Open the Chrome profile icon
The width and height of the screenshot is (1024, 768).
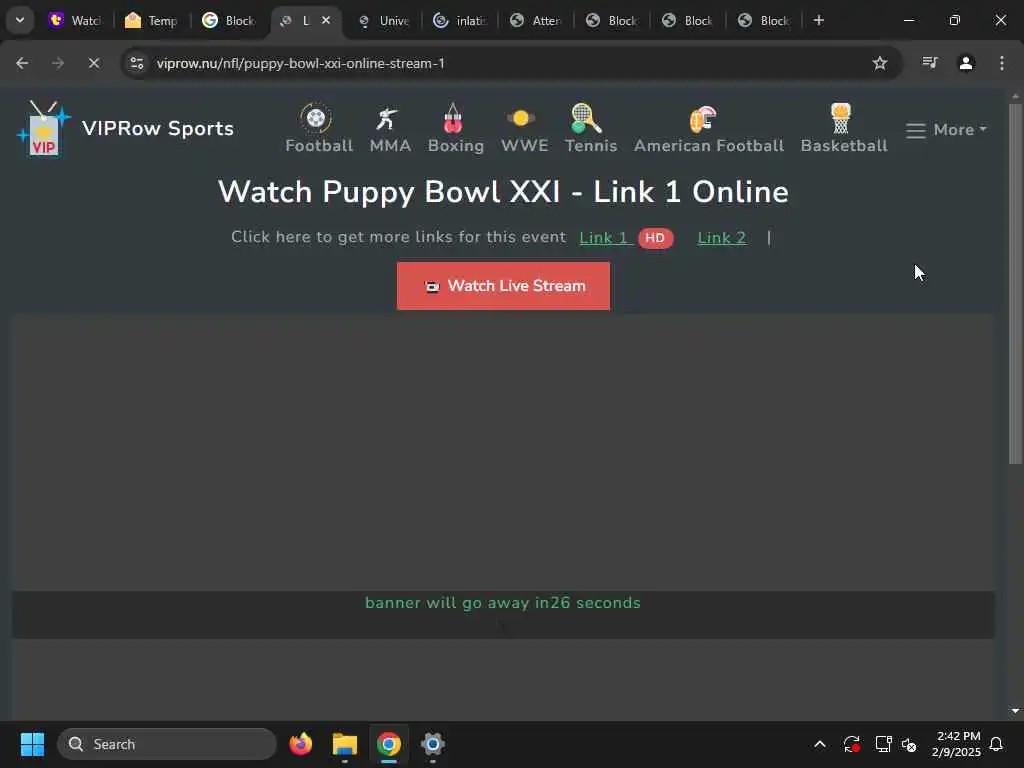tap(966, 63)
